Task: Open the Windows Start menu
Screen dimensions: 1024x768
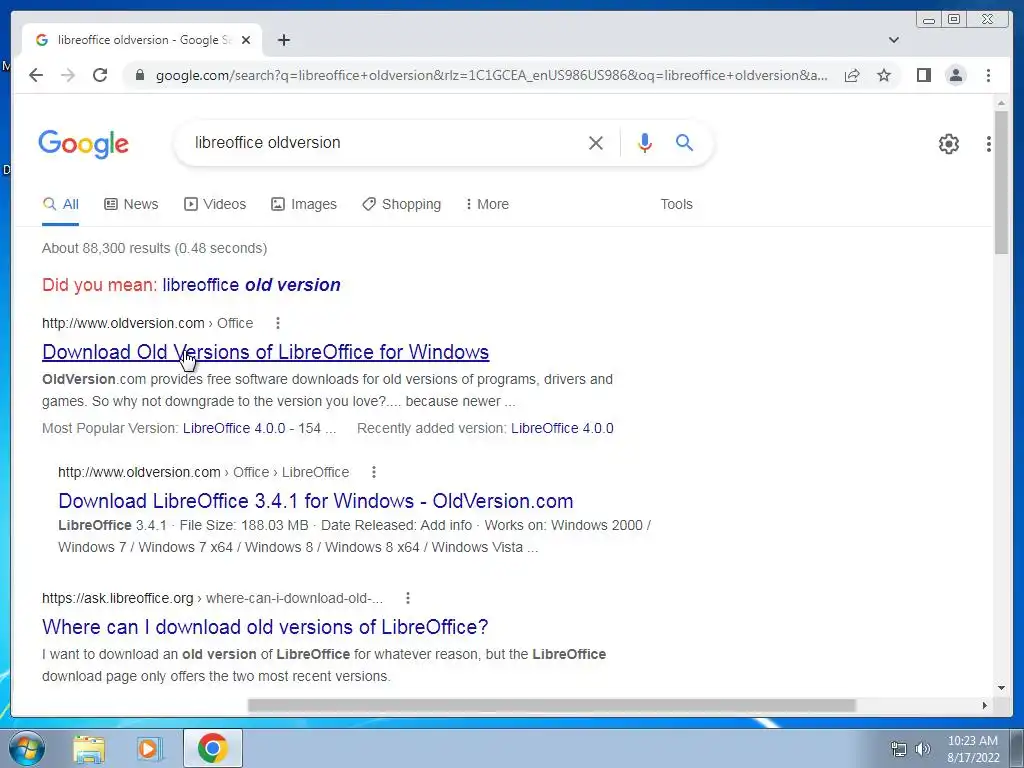Action: tap(26, 748)
